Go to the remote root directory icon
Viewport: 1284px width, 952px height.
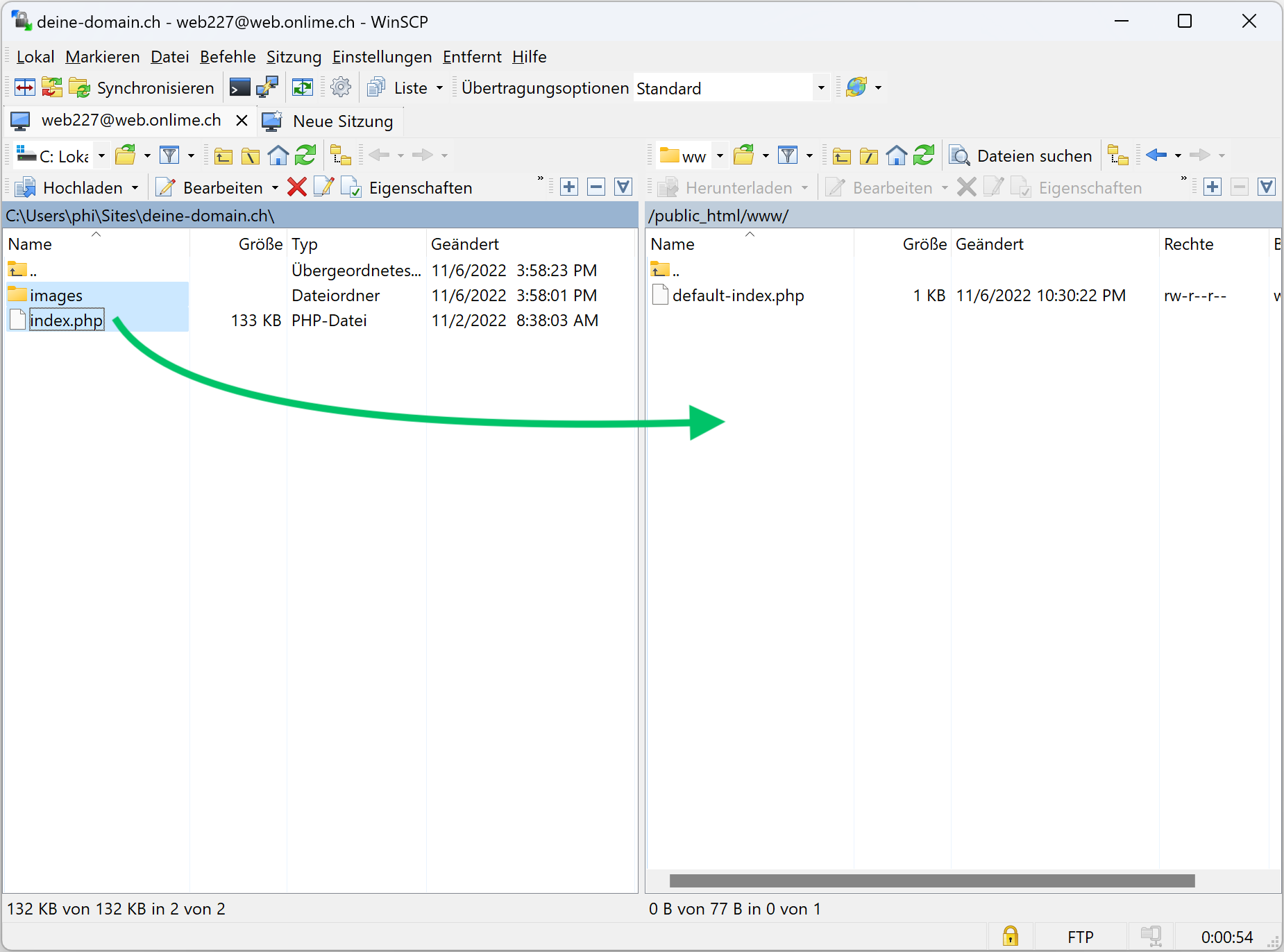pos(868,155)
